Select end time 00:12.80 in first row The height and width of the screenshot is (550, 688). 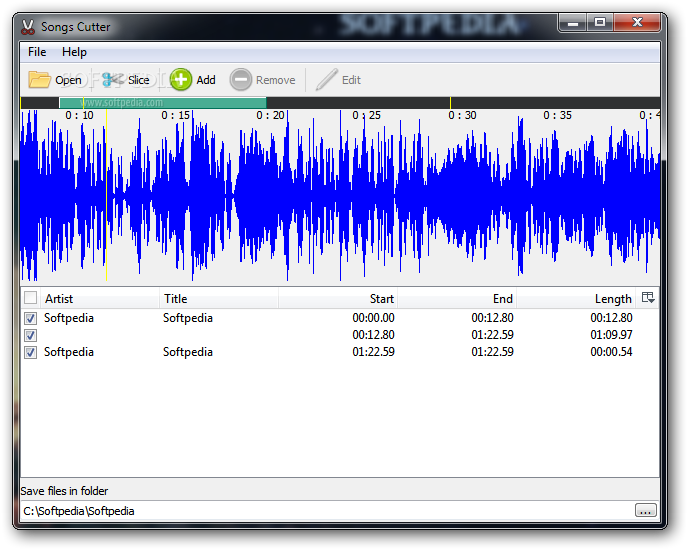(492, 318)
